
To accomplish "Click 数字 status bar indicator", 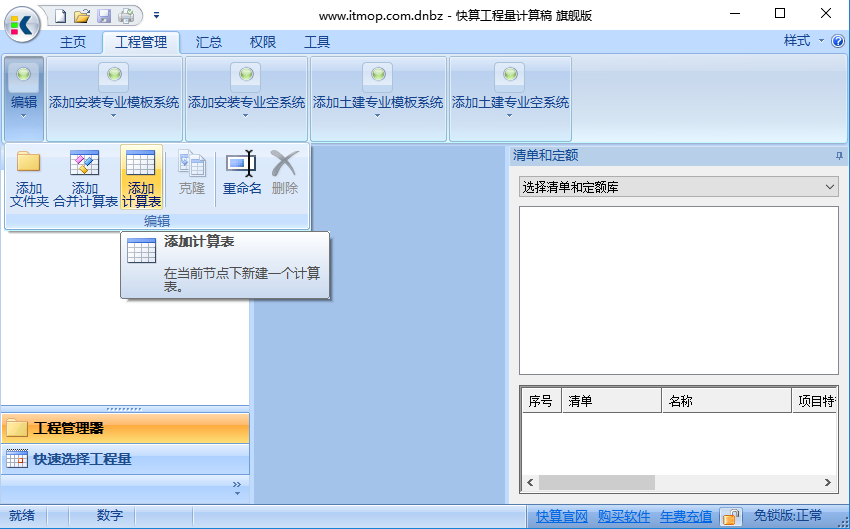I will pyautogui.click(x=110, y=515).
